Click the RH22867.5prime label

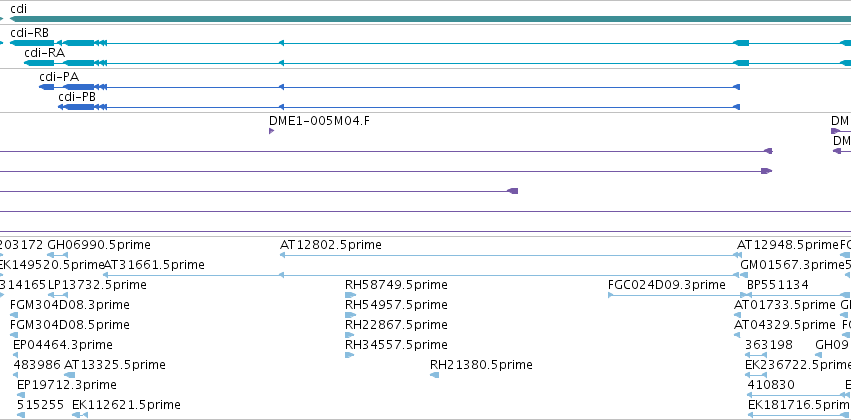click(396, 325)
